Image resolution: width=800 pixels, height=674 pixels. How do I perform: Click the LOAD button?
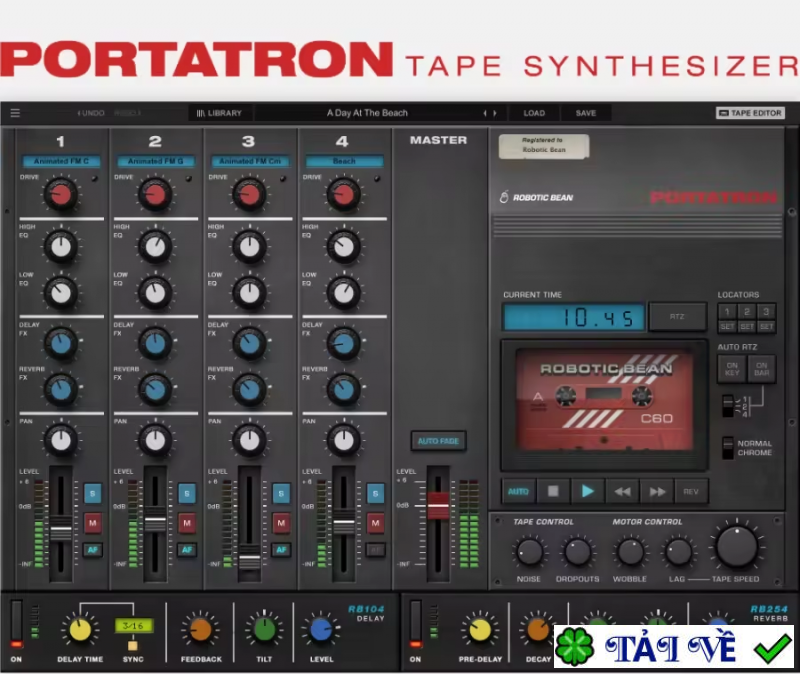point(534,113)
